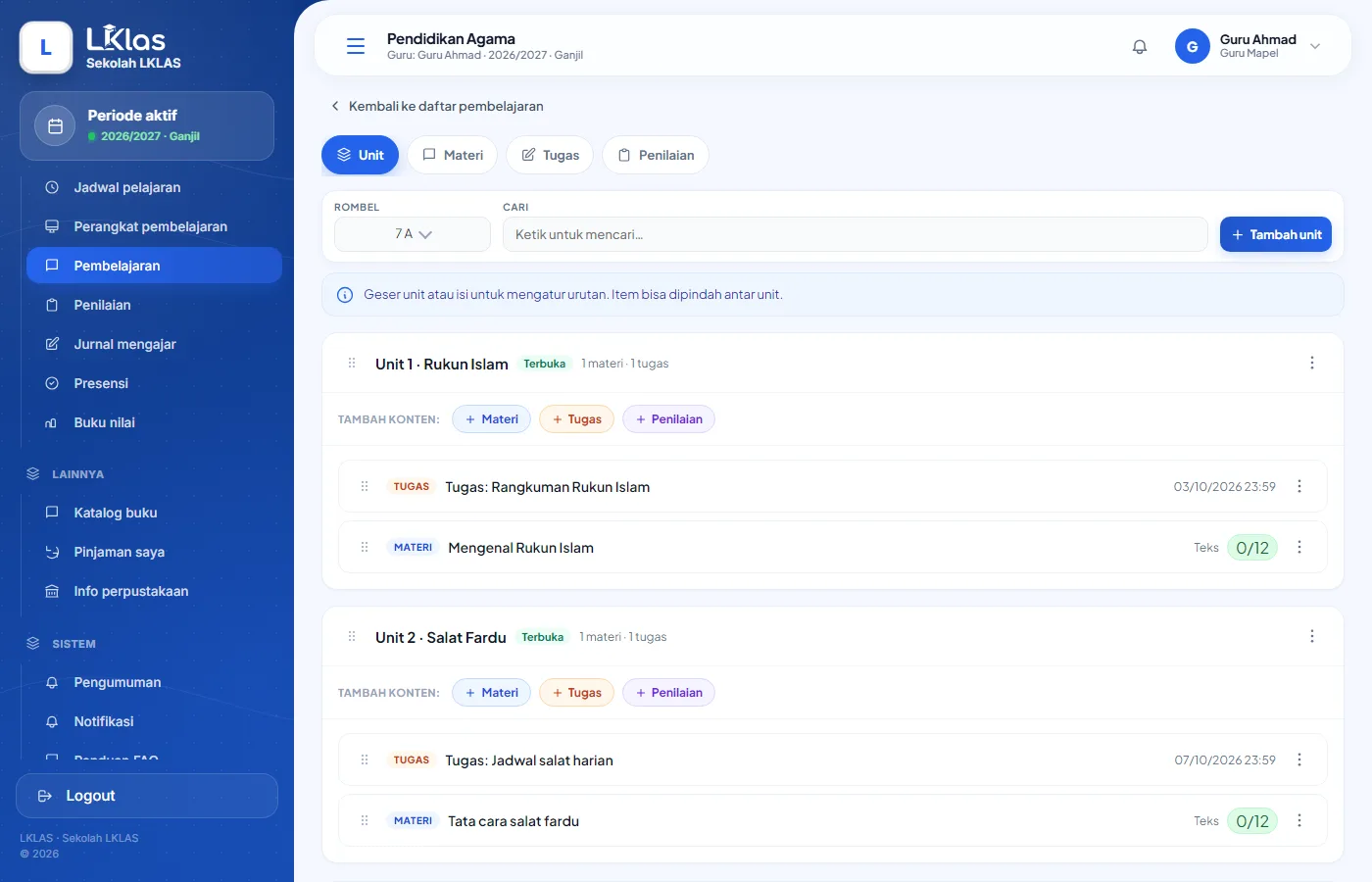Screen dimensions: 1372x882
Task: Open the Rombel 7A dropdown
Action: coord(413,234)
